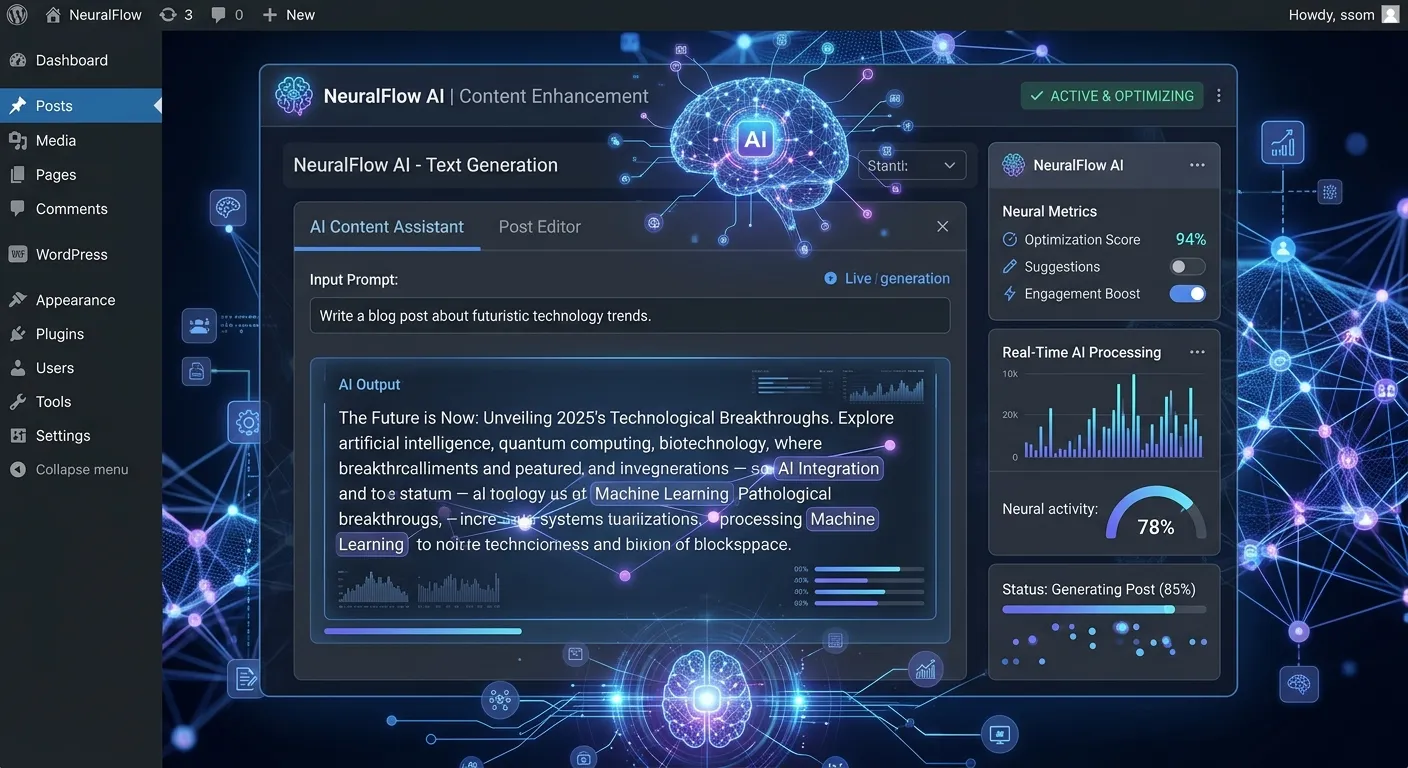Image resolution: width=1408 pixels, height=768 pixels.
Task: Click the Neural activity 78% gauge
Action: pos(1156,514)
